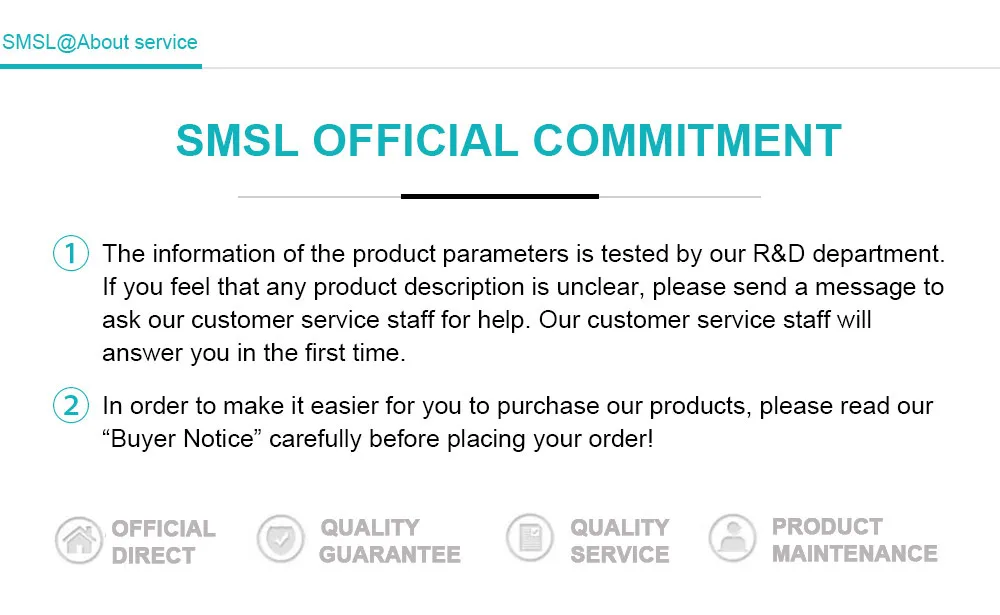
Task: Click the shield checkmark Quality Guarantee icon
Action: [x=280, y=540]
